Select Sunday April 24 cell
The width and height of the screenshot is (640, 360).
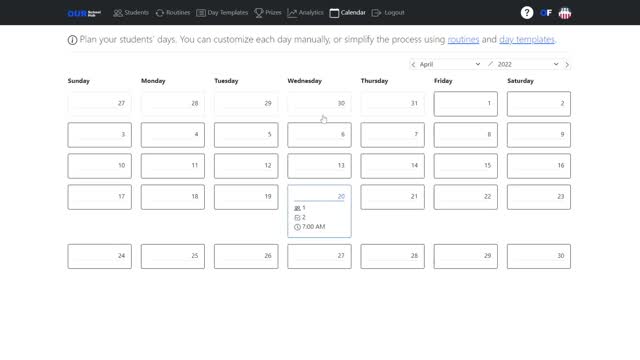(x=100, y=256)
